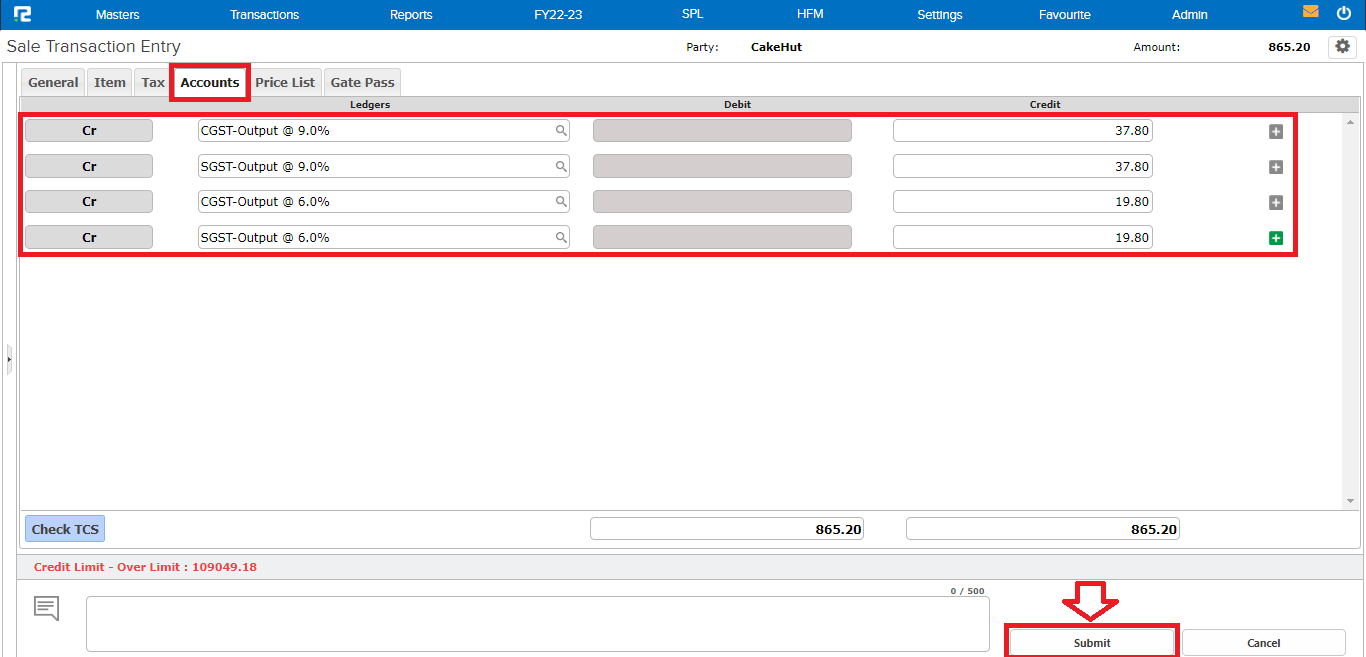Switch to the Item tab

click(x=109, y=82)
